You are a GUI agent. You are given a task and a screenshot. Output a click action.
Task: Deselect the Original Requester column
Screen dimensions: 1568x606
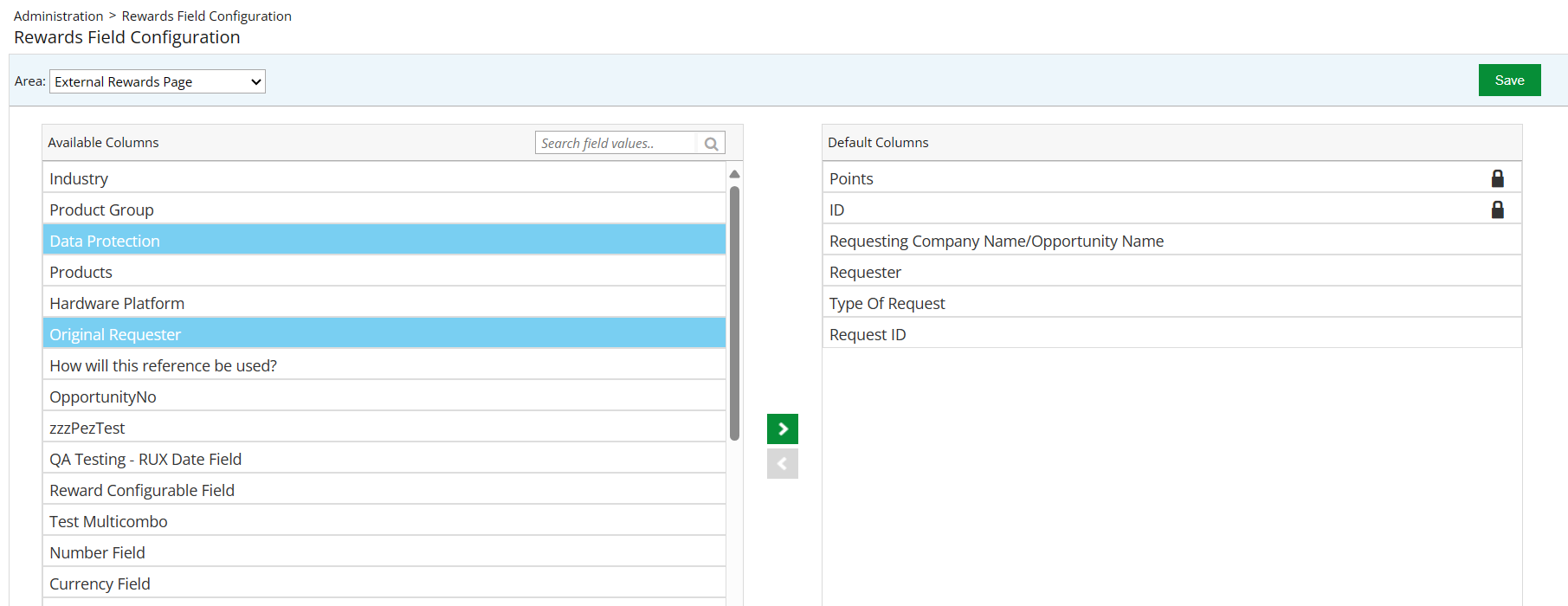(384, 333)
